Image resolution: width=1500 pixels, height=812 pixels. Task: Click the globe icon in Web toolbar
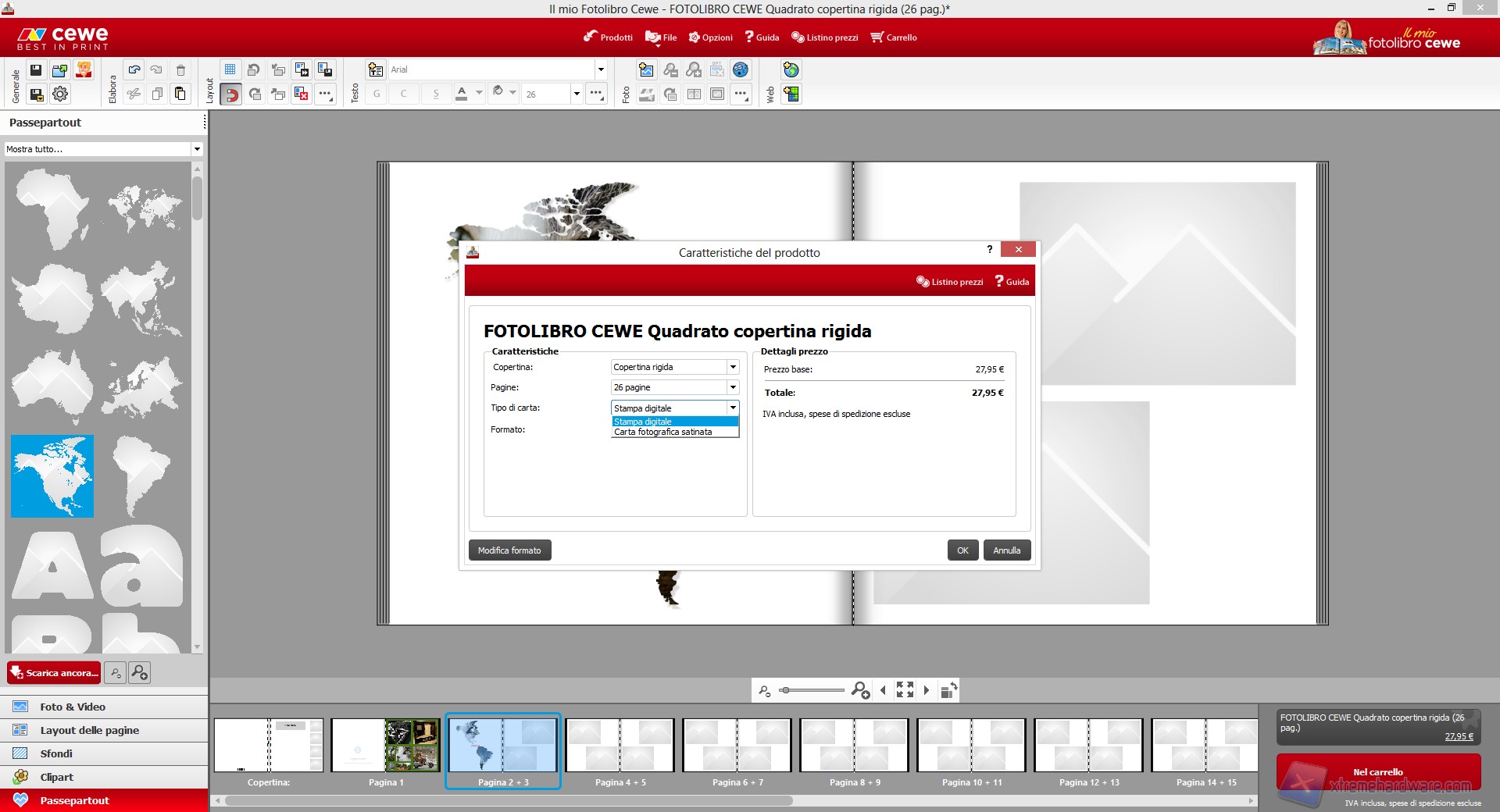(791, 70)
